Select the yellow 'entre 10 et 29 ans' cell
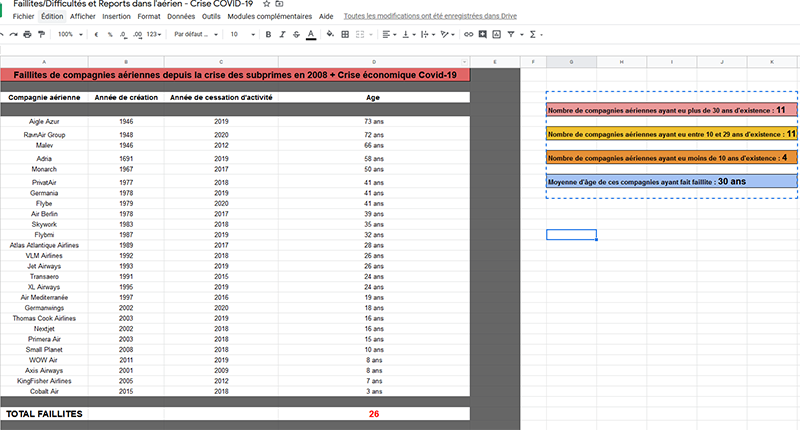 point(671,134)
